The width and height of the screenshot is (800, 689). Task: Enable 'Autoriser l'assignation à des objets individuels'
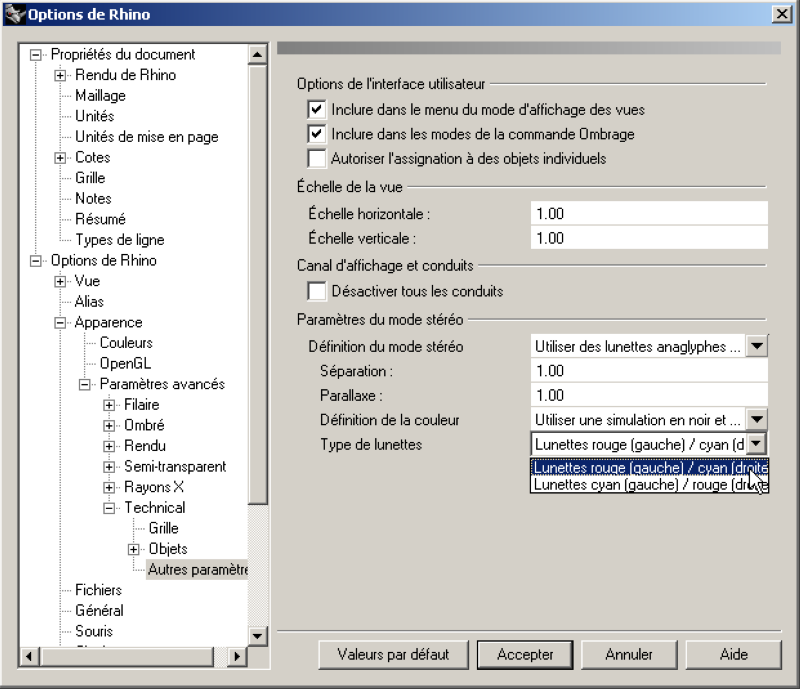(x=316, y=158)
